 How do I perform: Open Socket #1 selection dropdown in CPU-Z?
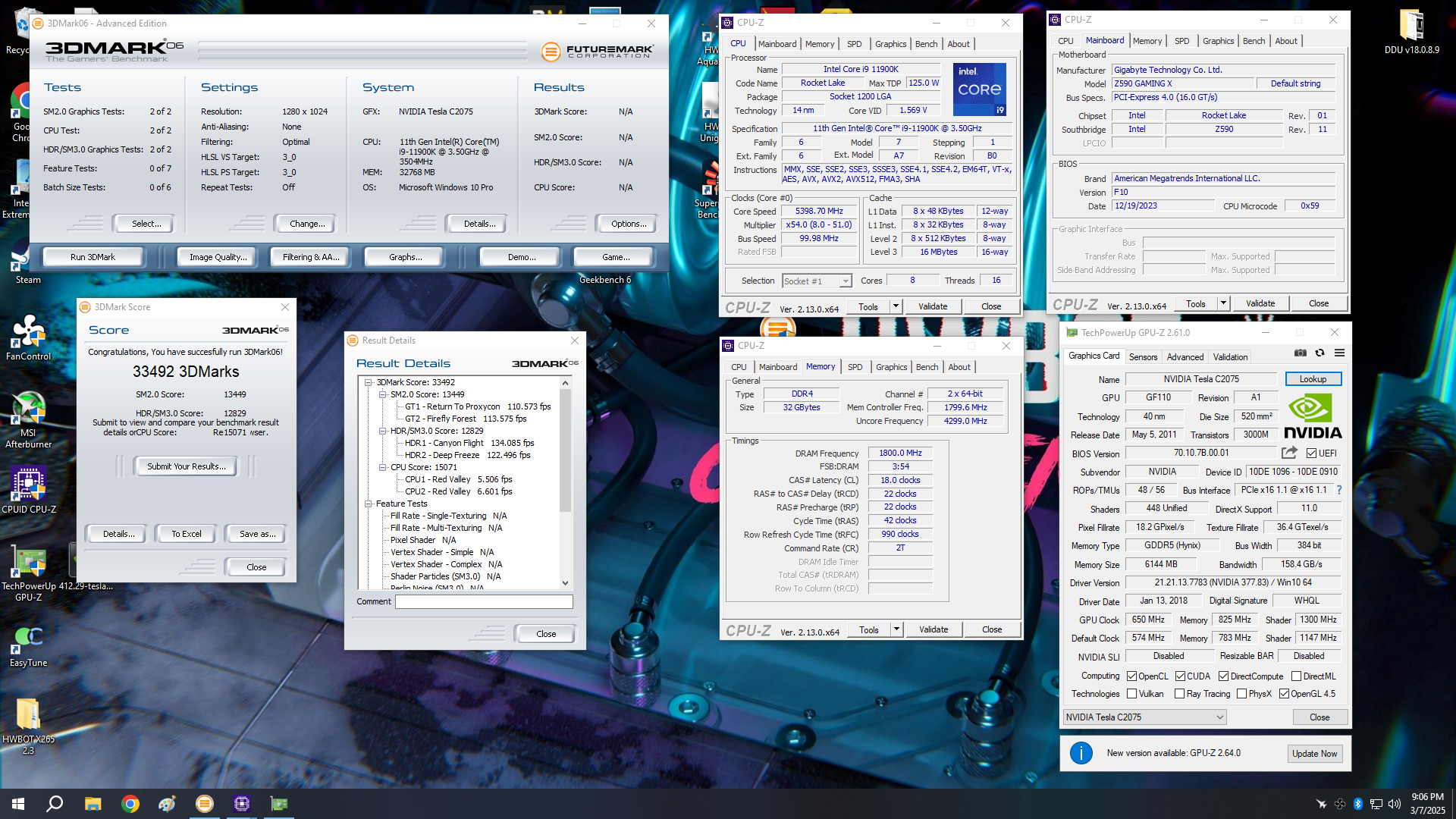point(817,281)
